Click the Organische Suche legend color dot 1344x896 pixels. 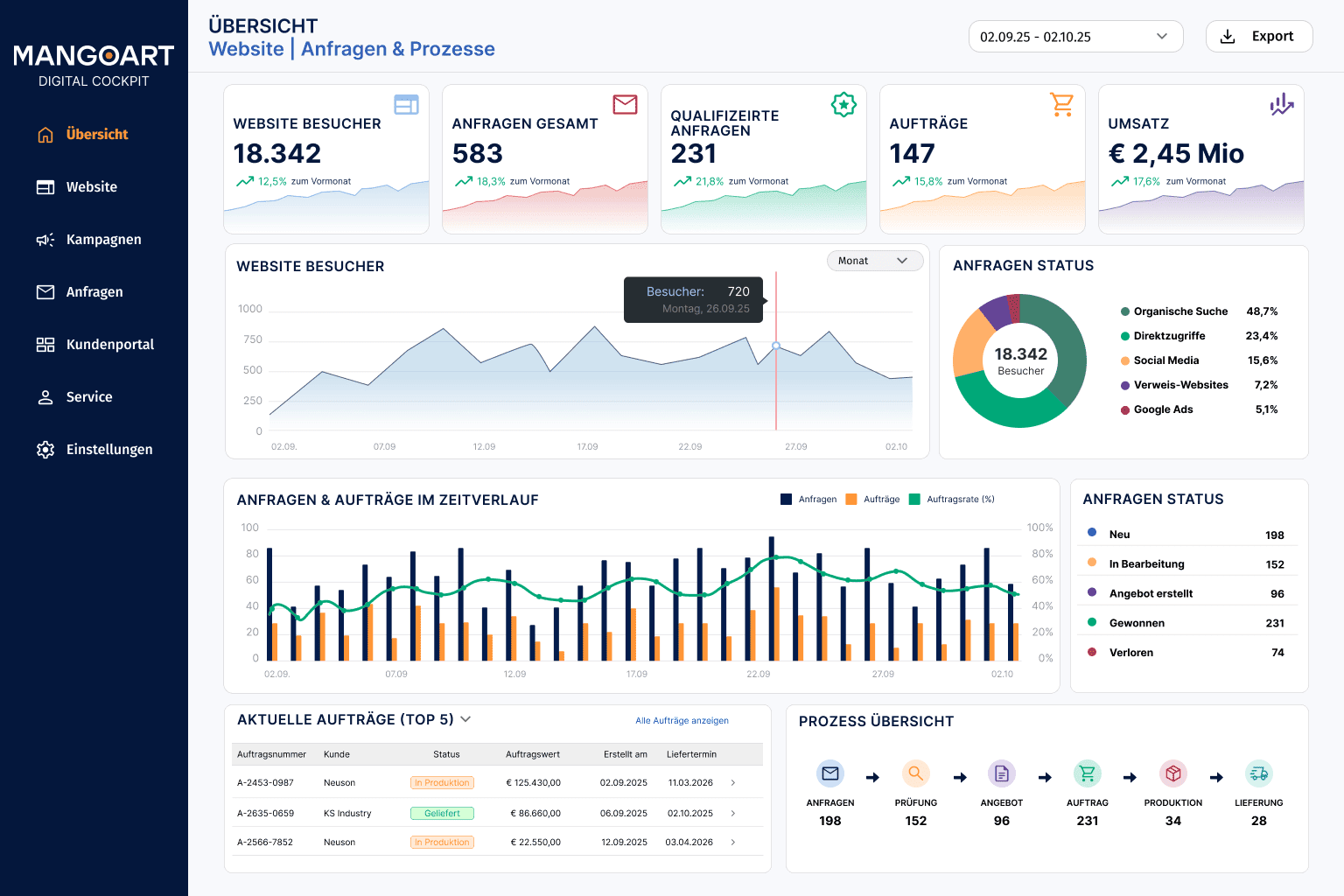(1125, 311)
